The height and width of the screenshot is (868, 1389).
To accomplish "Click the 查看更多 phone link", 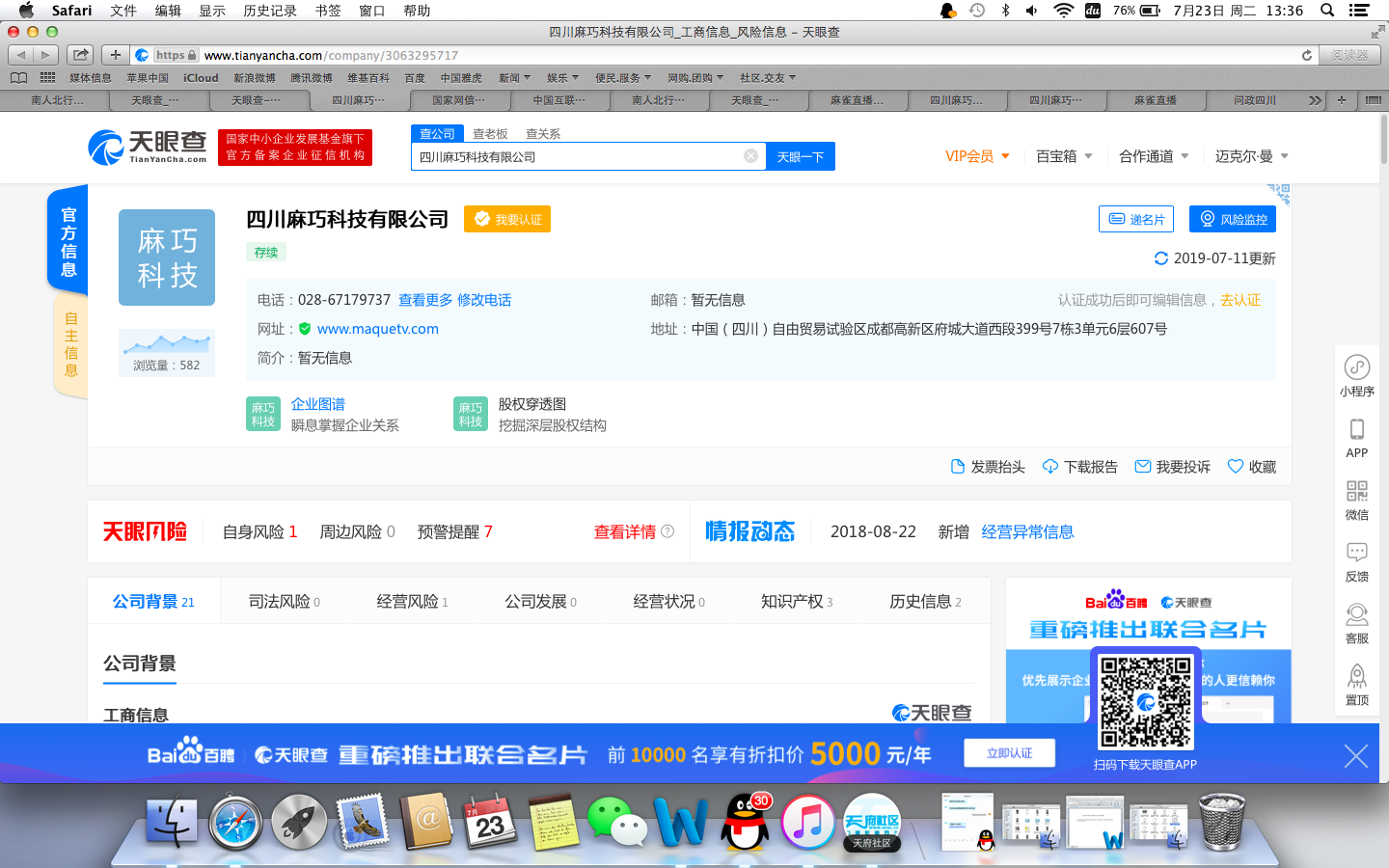I will pyautogui.click(x=425, y=300).
